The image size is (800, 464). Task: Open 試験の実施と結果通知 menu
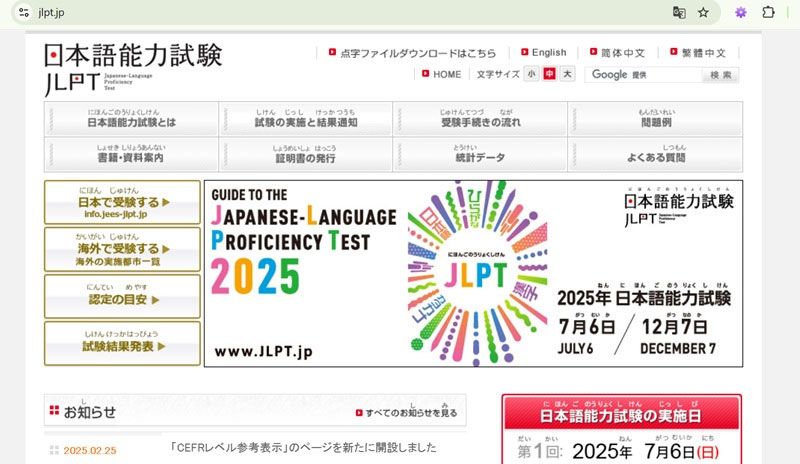coord(306,118)
